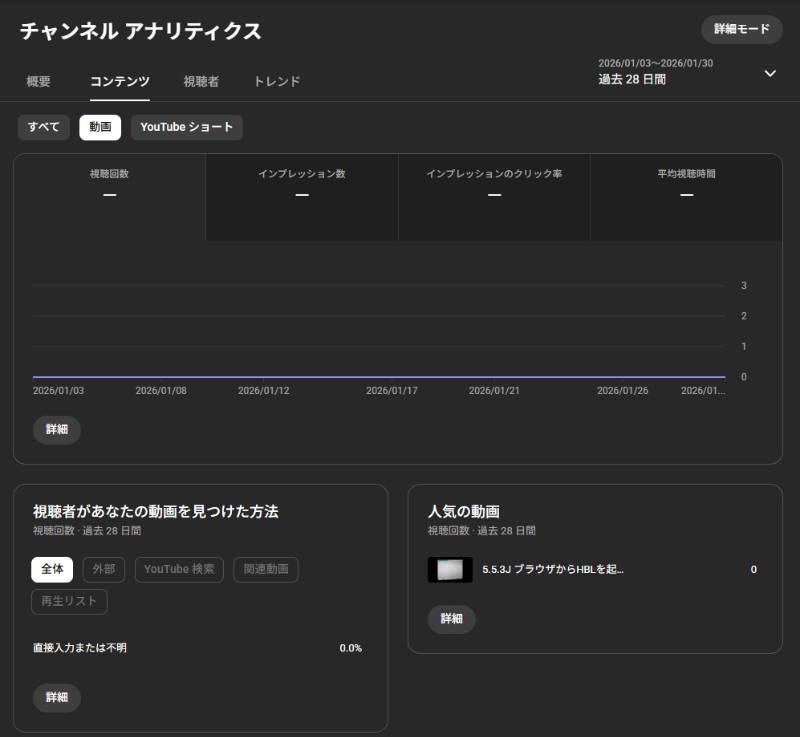800x737 pixels.
Task: Open 詳細 in the traffic sources card
Action: (57, 697)
